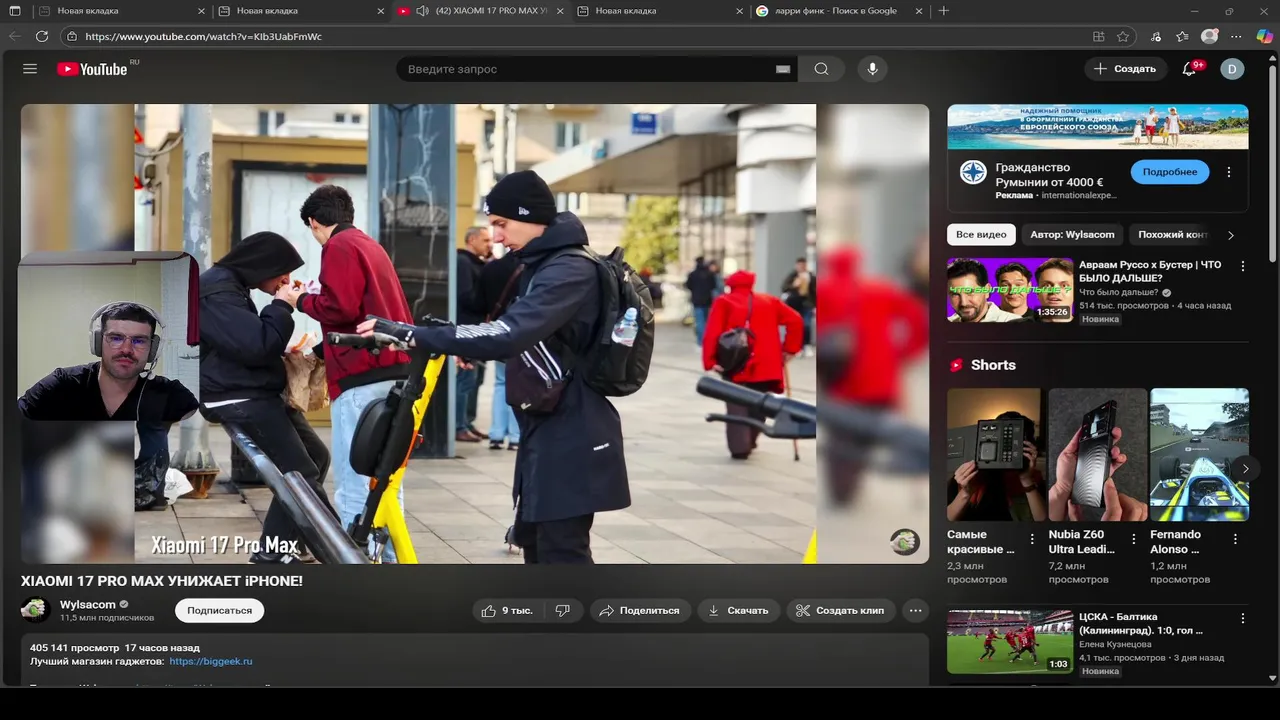
Task: Select the 'Все видео' chip
Action: [981, 234]
